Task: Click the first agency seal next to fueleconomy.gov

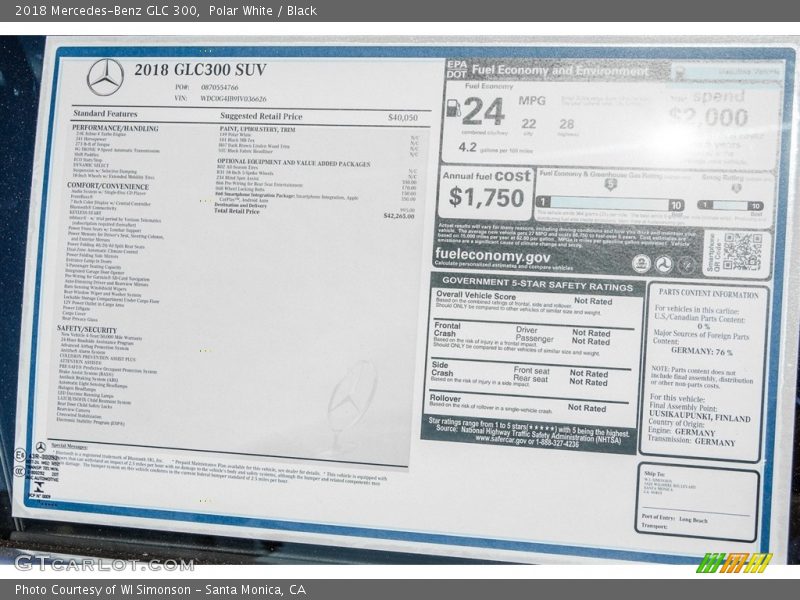Action: click(641, 263)
